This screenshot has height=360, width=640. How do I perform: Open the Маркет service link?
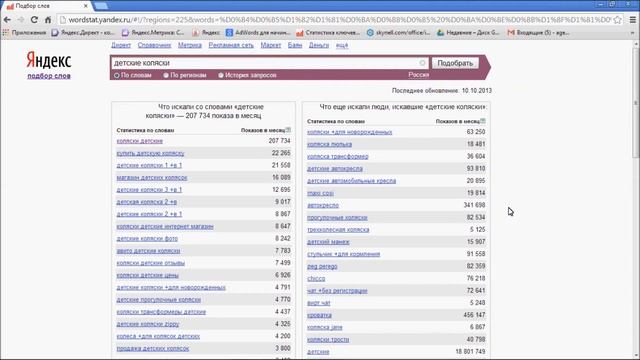coord(271,45)
